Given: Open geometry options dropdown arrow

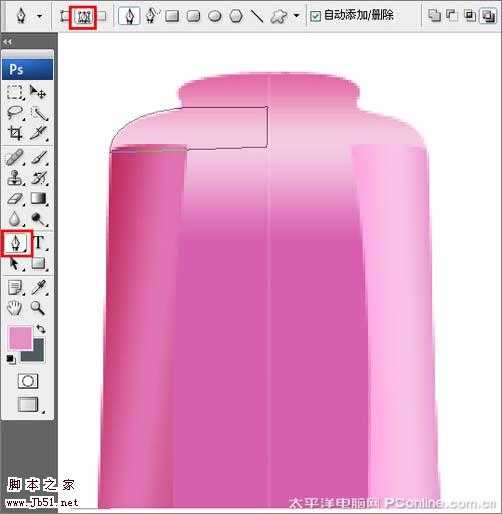Looking at the screenshot, I should tap(296, 15).
